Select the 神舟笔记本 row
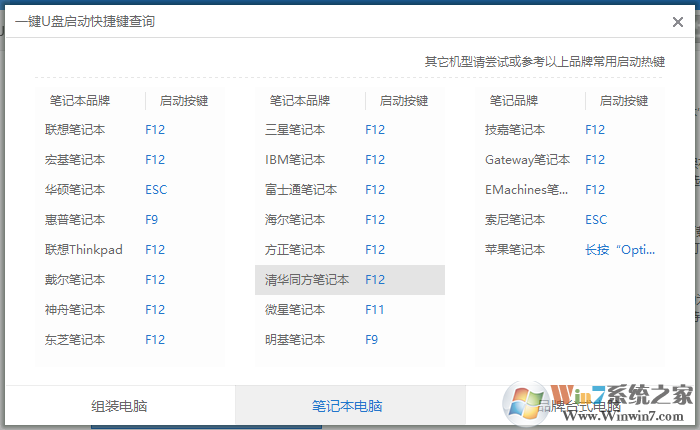This screenshot has height=430, width=700. click(x=130, y=309)
